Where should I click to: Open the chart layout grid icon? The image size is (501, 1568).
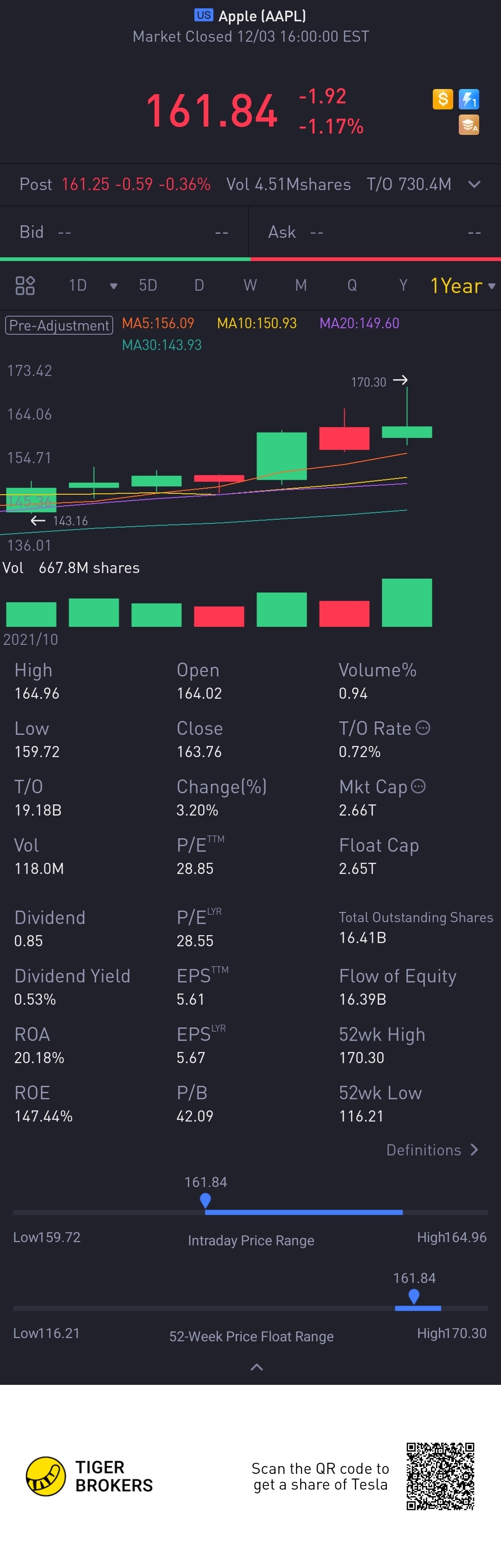tap(25, 286)
